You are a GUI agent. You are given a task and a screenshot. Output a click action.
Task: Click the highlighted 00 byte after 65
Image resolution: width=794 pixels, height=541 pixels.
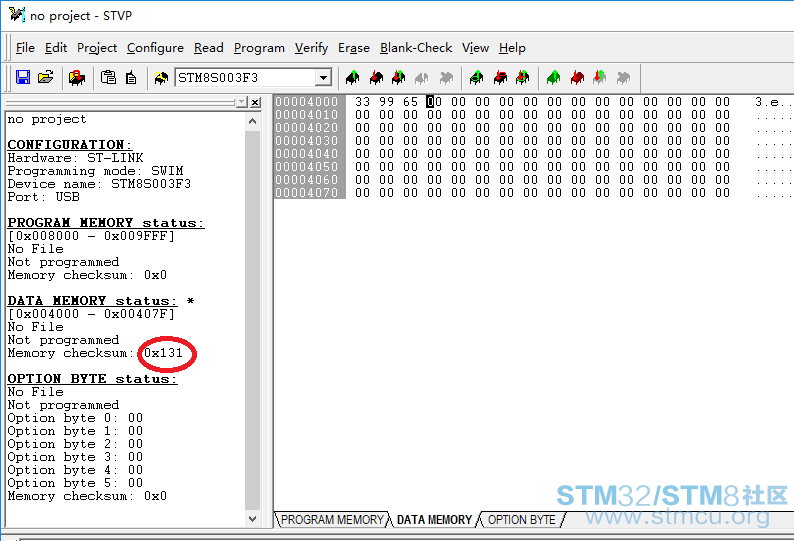coord(434,102)
